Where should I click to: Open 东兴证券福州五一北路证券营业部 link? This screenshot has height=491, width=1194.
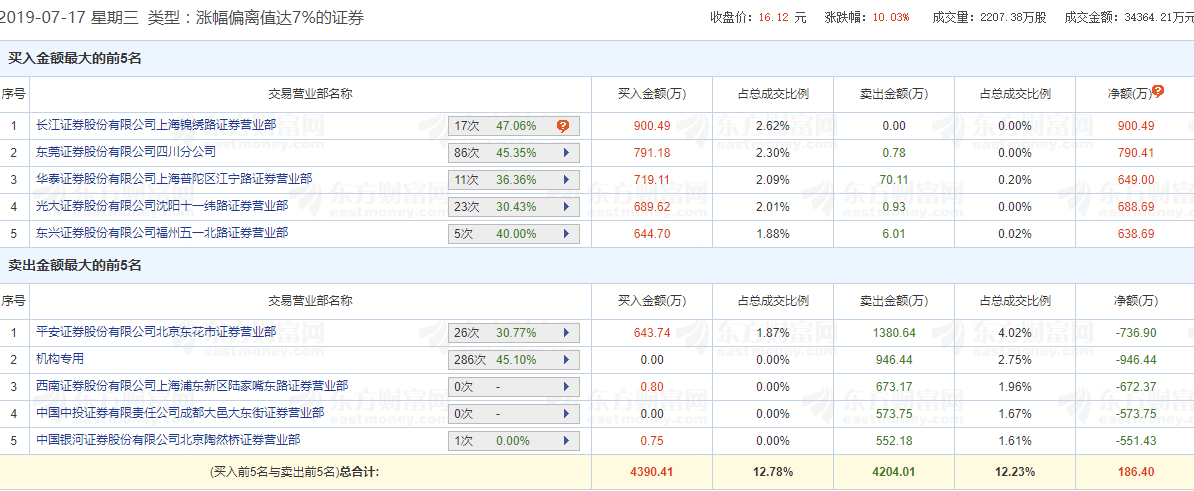(162, 234)
